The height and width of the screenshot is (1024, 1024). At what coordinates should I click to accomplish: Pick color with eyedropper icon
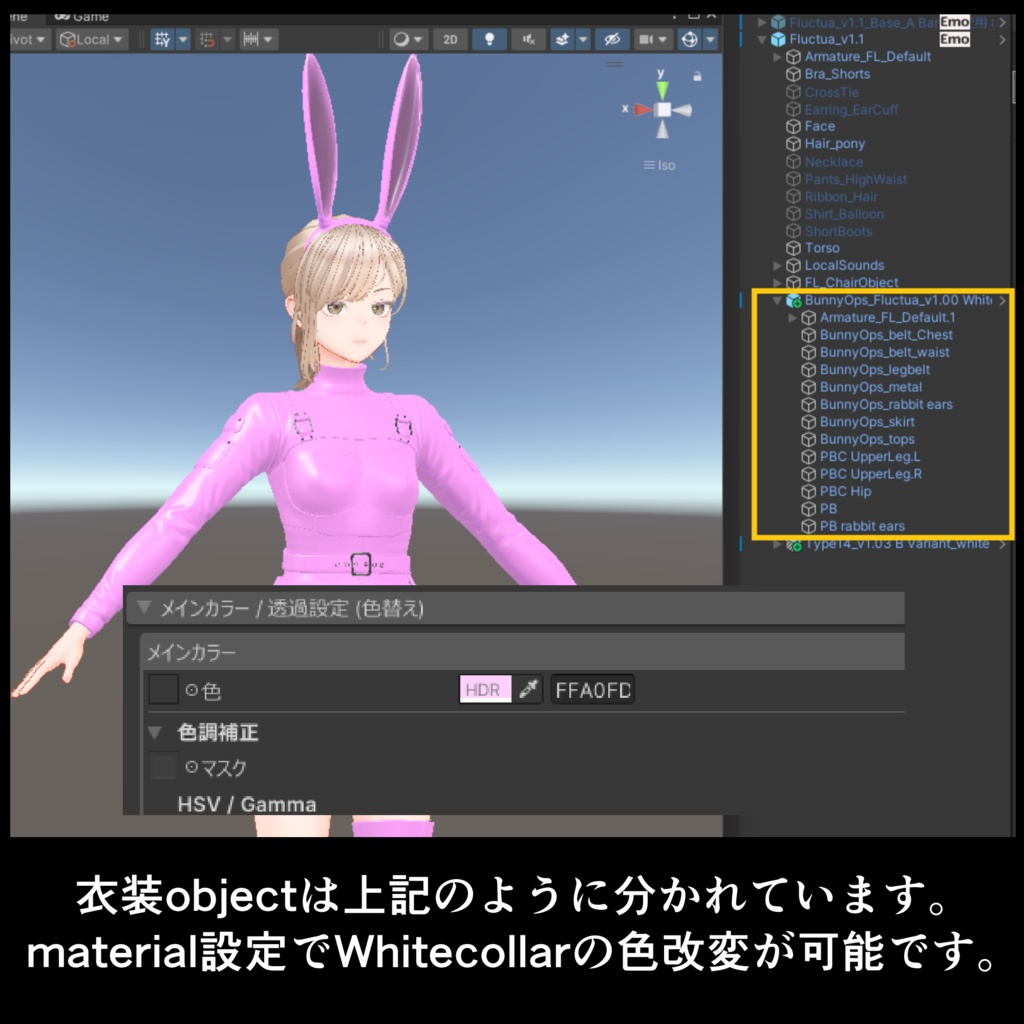coord(528,690)
